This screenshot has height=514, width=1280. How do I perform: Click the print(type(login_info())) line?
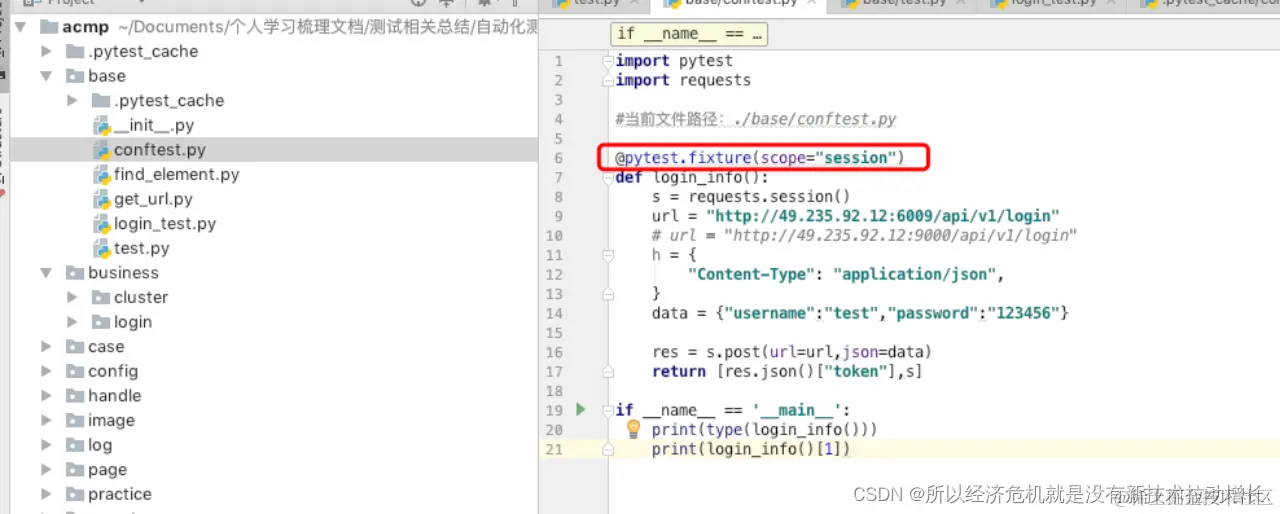(765, 429)
